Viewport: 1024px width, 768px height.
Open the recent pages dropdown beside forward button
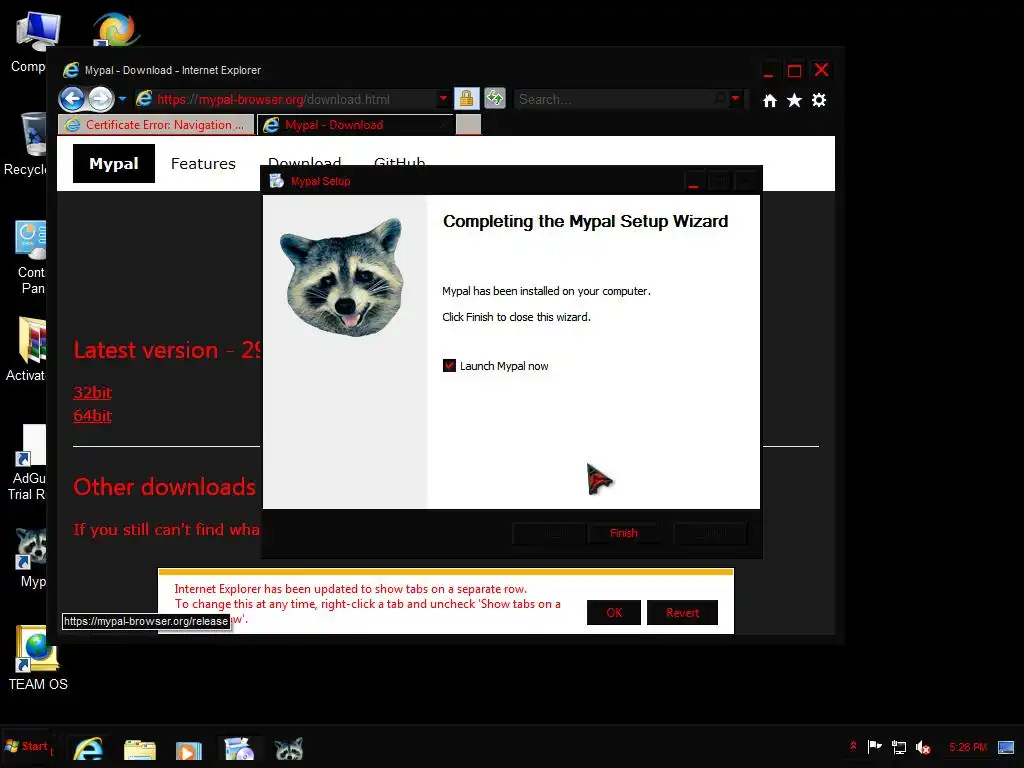click(122, 99)
